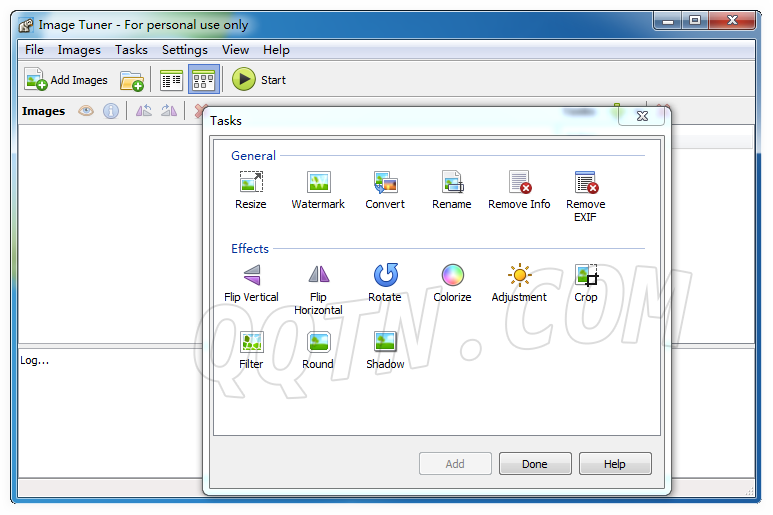
Task: Choose the Remove Info task
Action: [519, 183]
